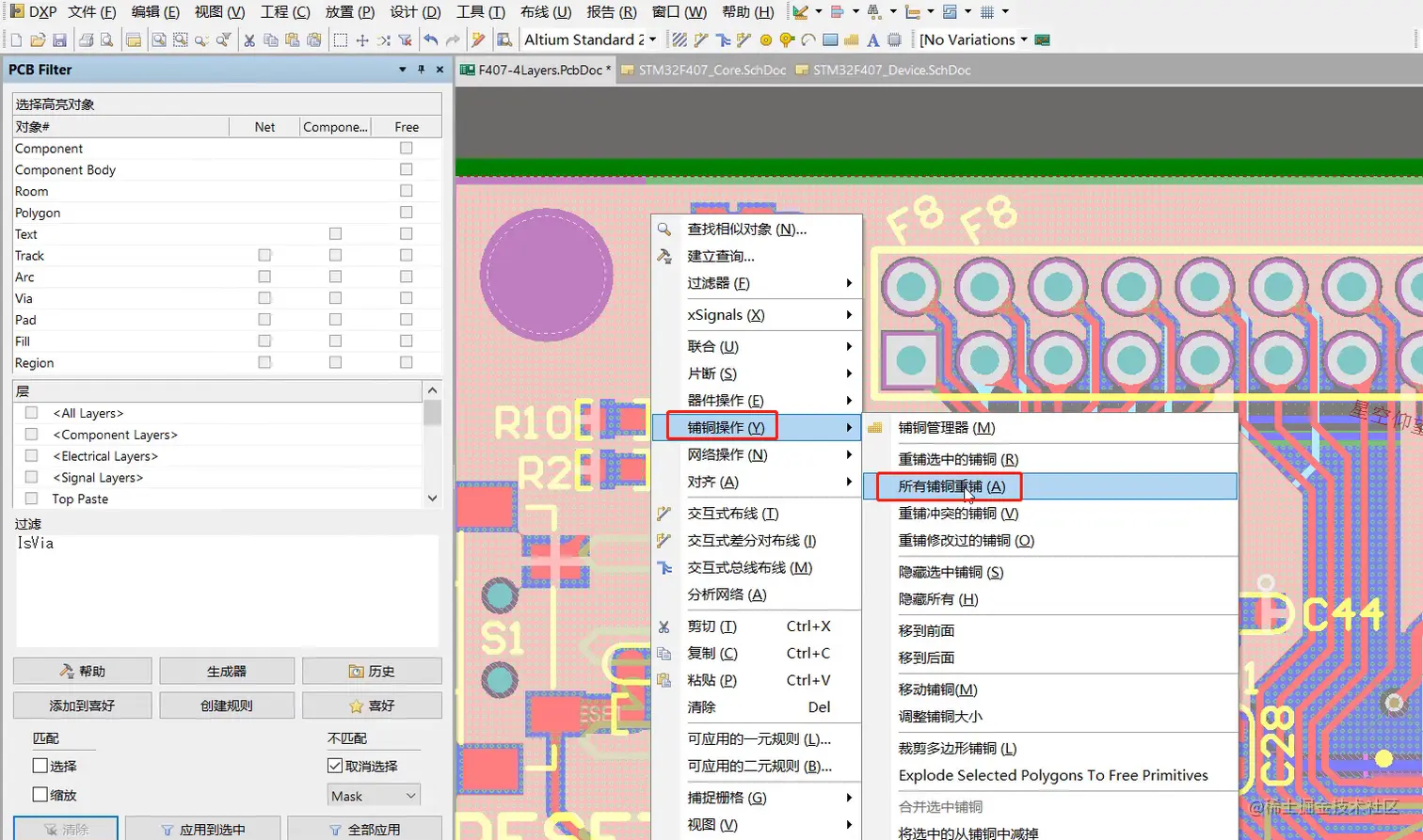Start interactive multi-routing (bus) tool

point(723,40)
